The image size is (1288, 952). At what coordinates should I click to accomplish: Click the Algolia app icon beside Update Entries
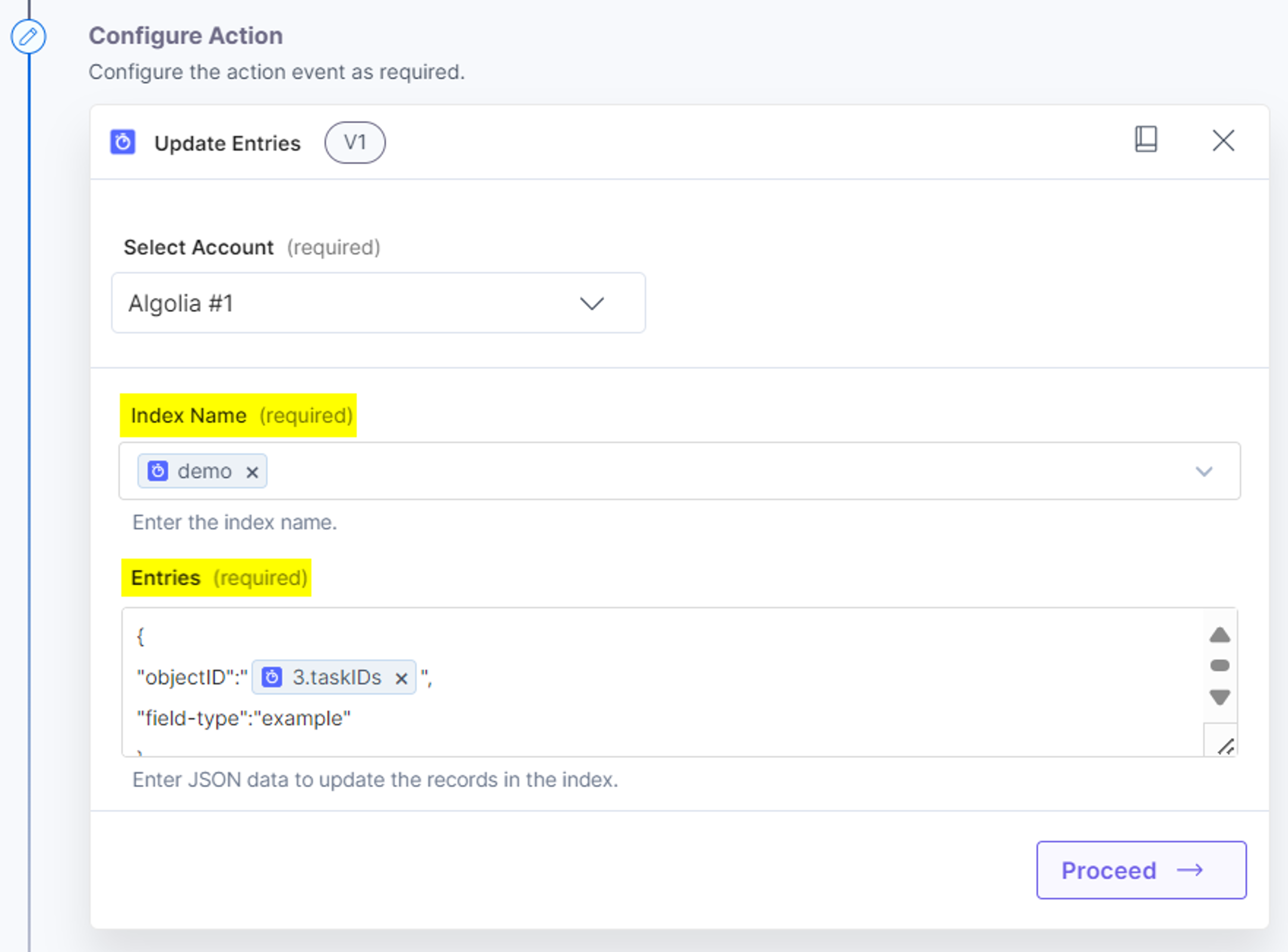click(x=123, y=142)
